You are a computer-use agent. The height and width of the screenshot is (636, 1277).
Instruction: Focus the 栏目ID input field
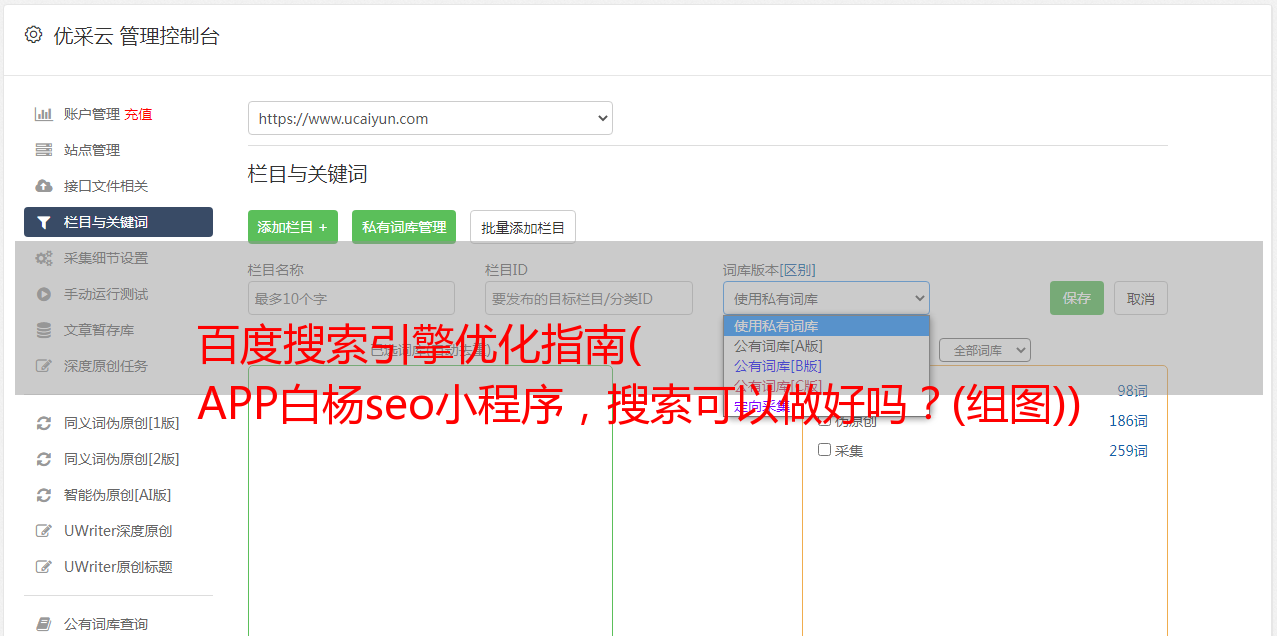pos(589,298)
